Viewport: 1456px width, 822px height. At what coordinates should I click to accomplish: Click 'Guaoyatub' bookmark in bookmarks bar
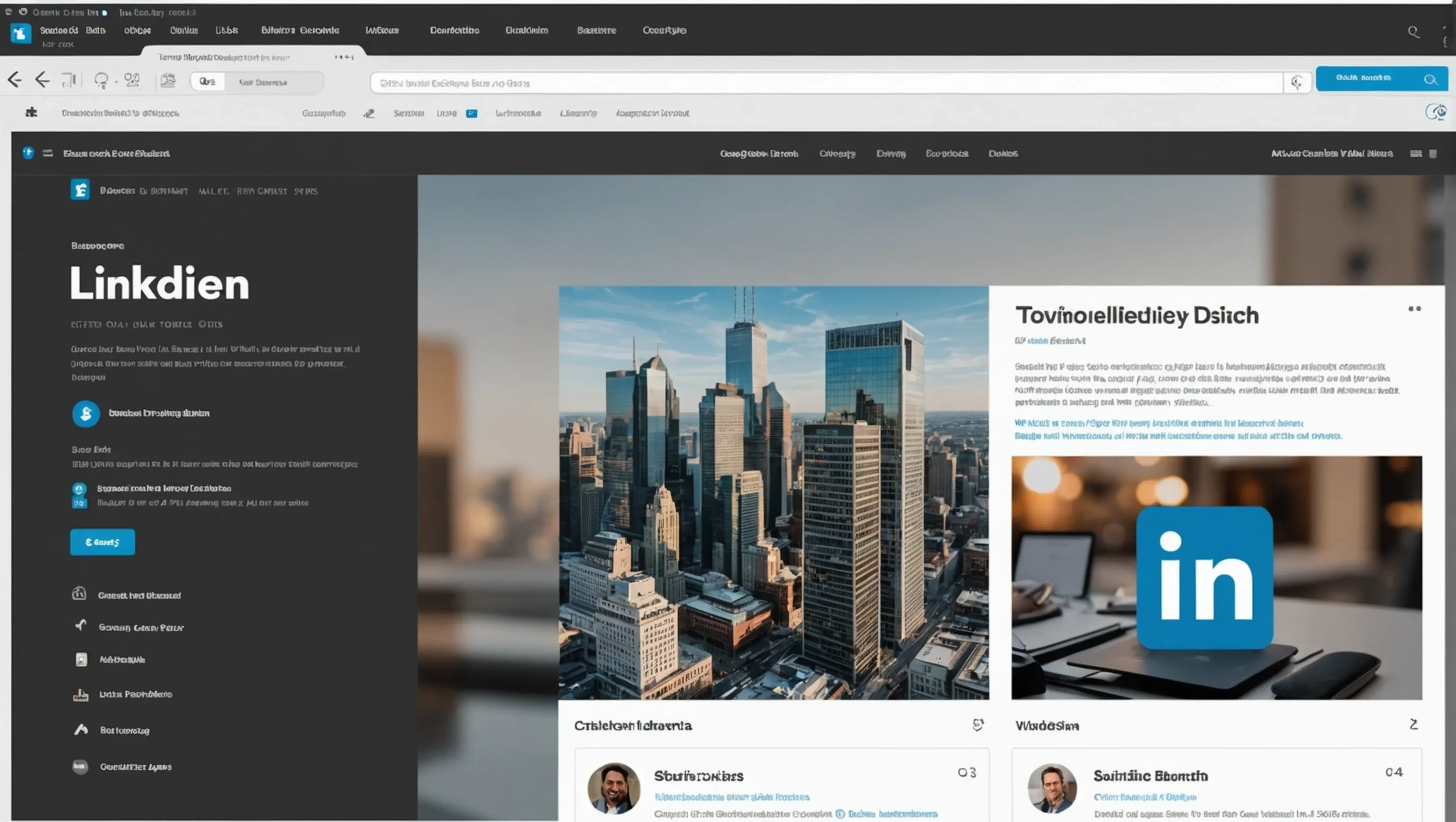[x=323, y=114]
